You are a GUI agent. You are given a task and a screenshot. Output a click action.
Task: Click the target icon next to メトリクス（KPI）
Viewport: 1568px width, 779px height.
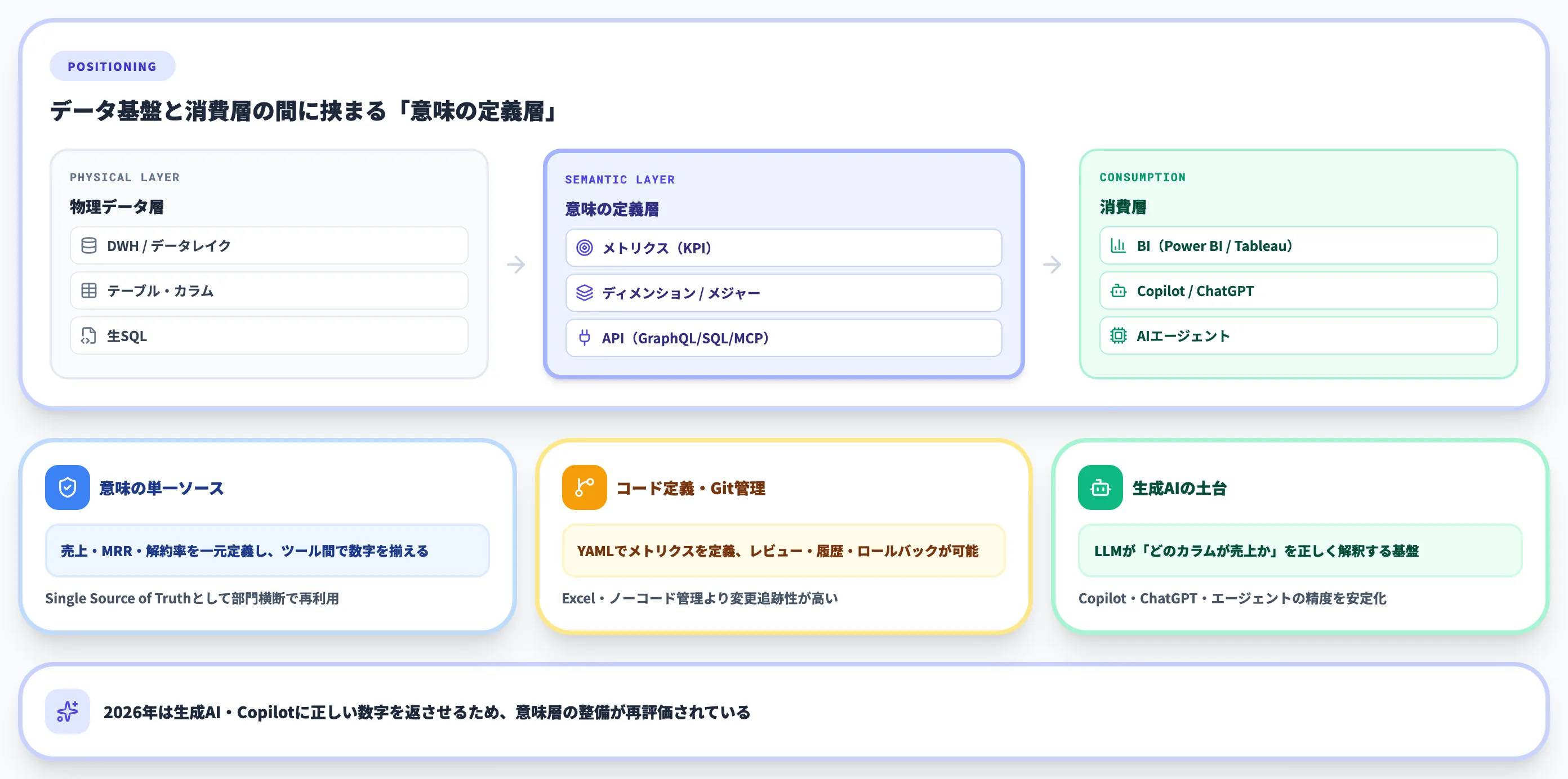tap(585, 248)
